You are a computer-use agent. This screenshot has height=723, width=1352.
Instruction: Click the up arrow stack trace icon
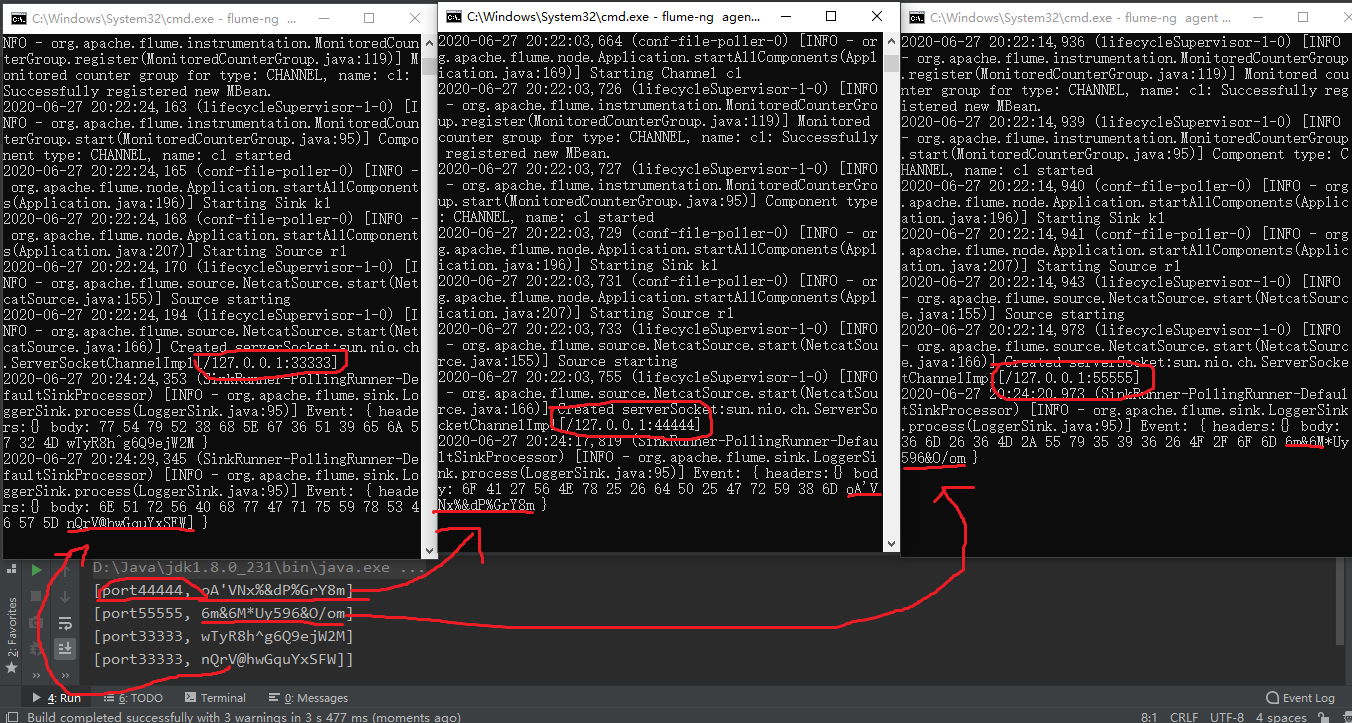tap(65, 571)
